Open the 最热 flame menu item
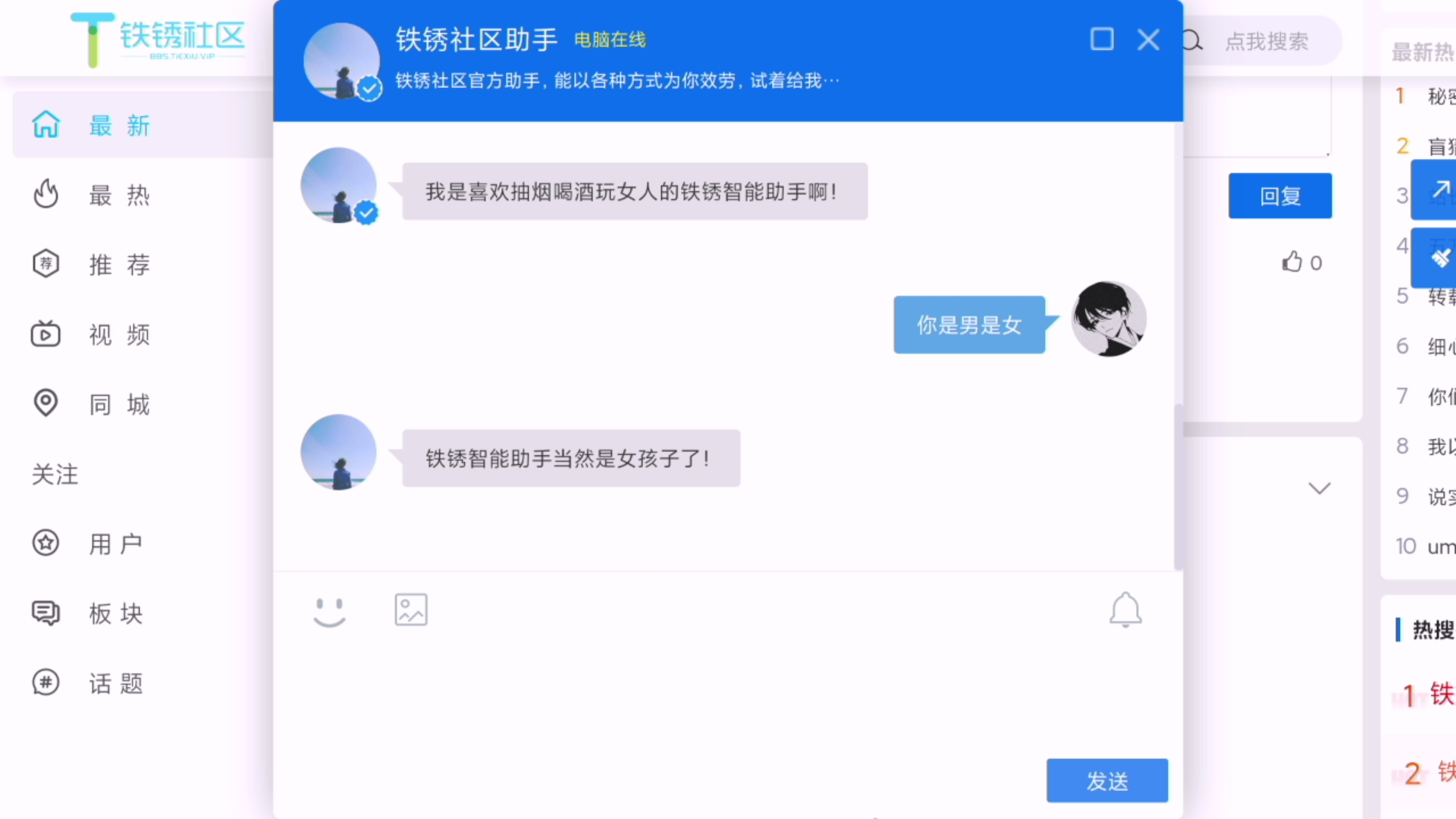Viewport: 1456px width, 819px height. click(45, 195)
